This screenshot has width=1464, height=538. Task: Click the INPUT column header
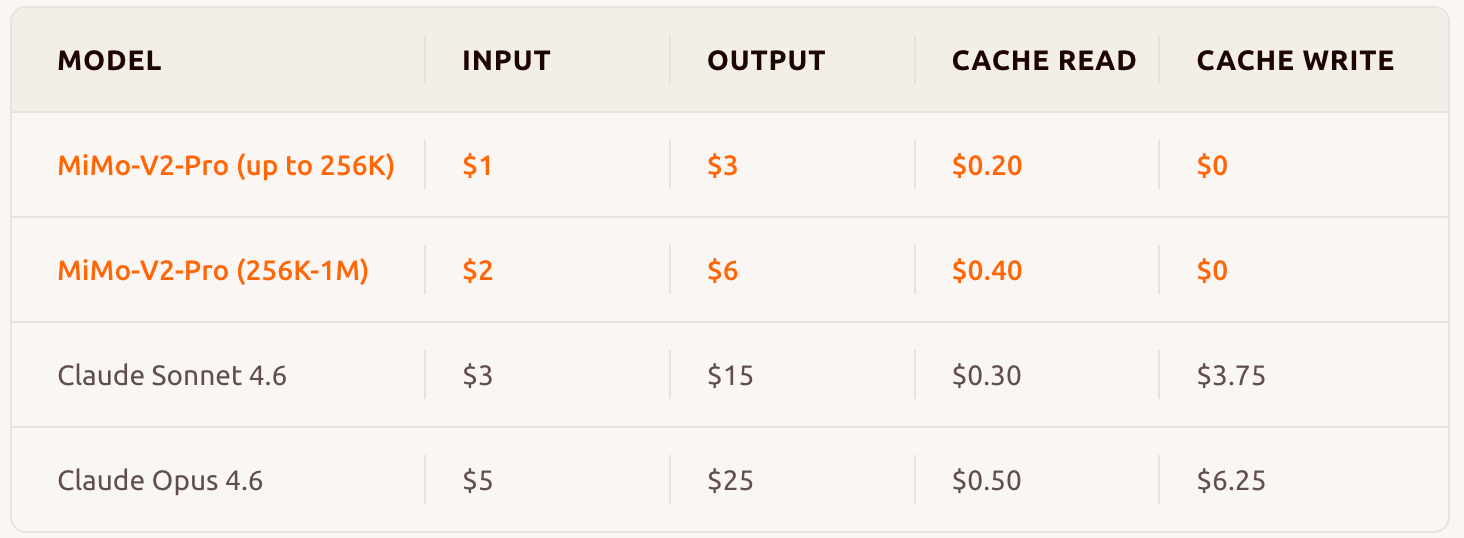506,61
